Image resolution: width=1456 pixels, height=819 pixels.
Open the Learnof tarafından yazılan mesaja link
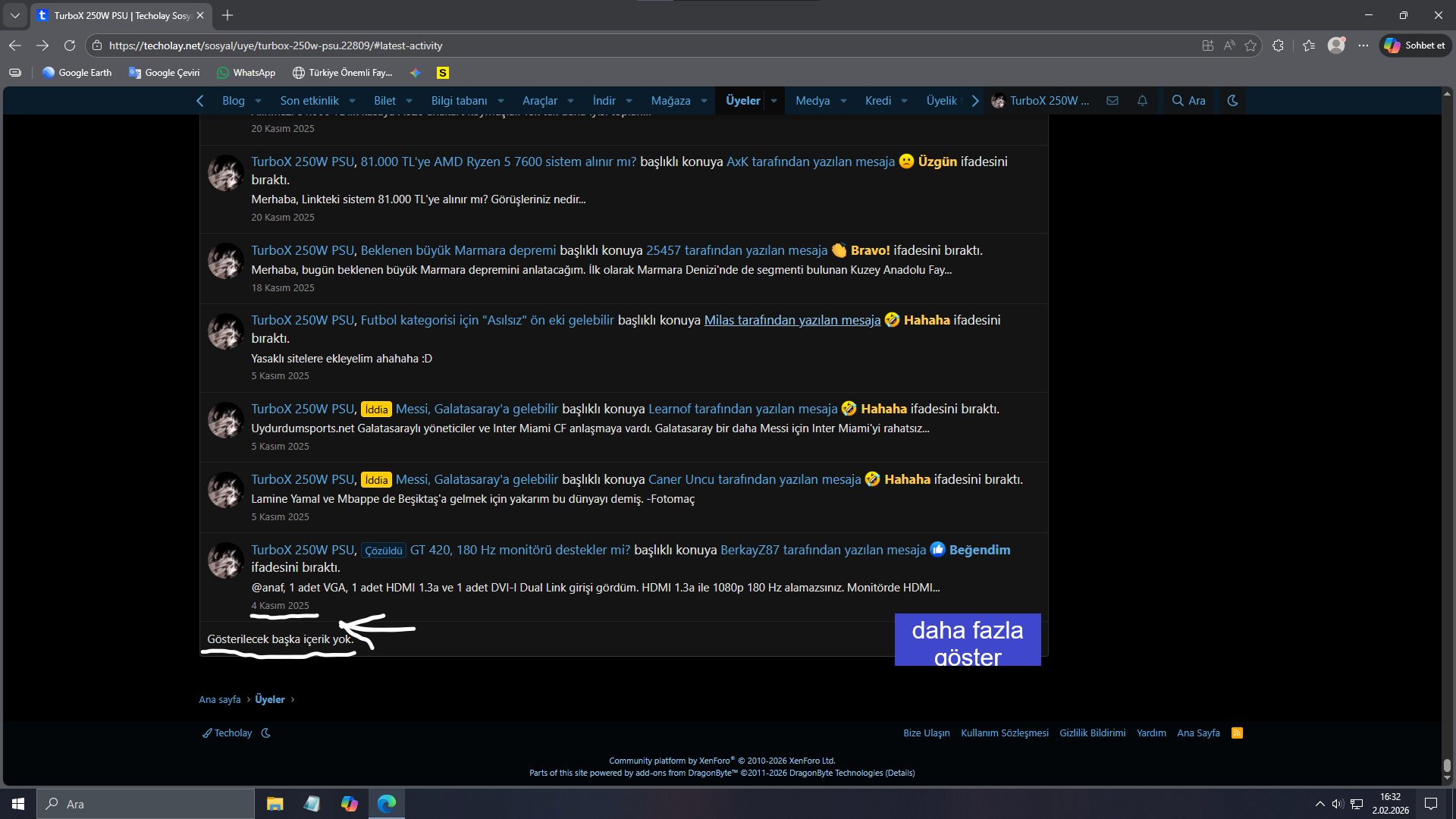click(743, 409)
